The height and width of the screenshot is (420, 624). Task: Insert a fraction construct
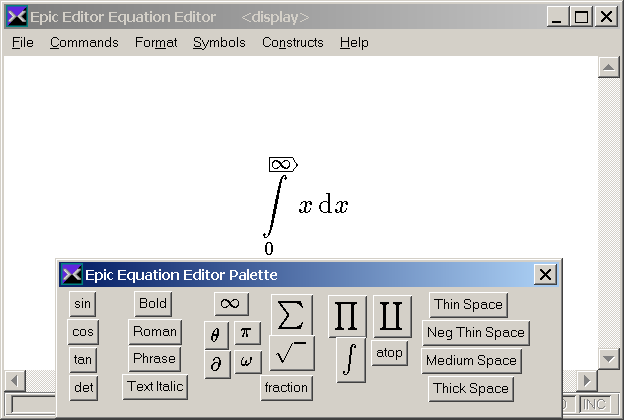[x=287, y=388]
